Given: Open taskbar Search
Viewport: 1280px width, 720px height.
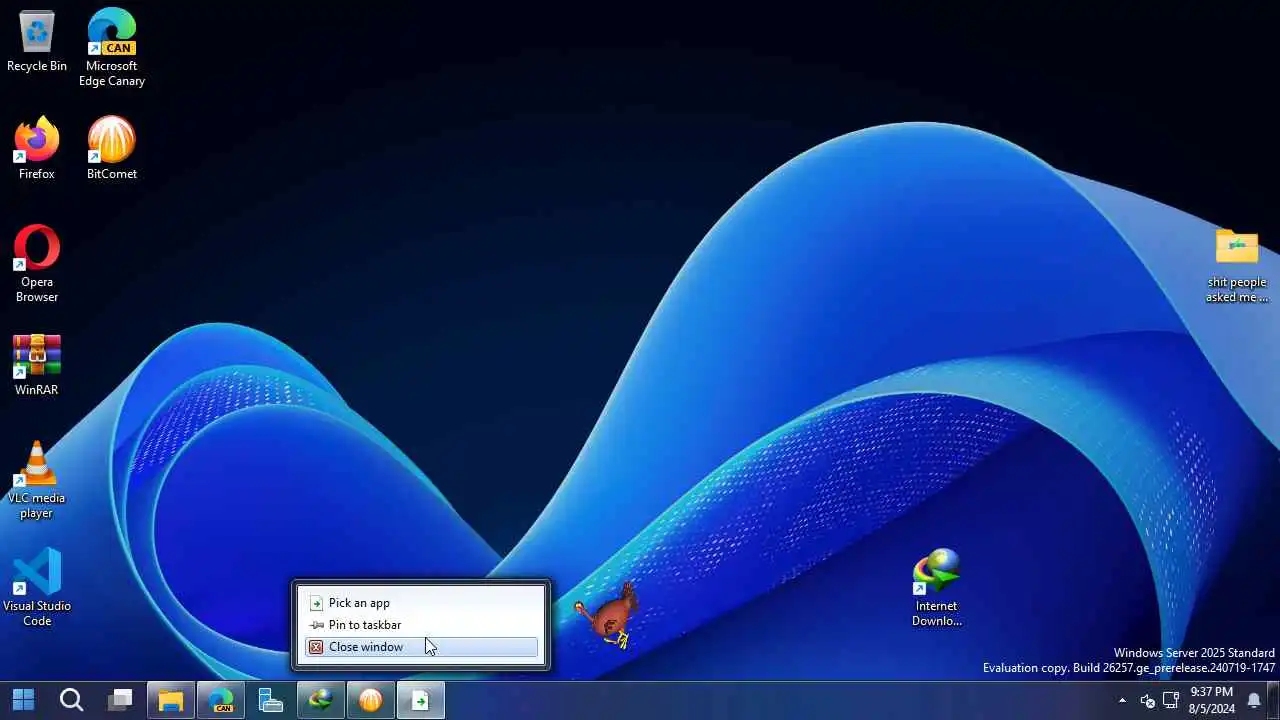Looking at the screenshot, I should point(71,700).
